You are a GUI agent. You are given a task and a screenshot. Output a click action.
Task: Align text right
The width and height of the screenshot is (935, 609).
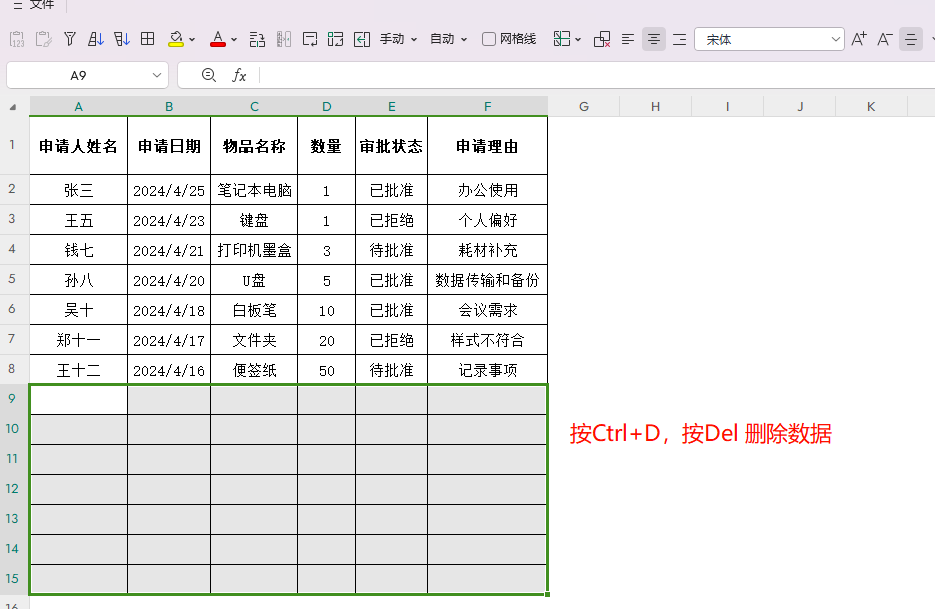click(679, 39)
